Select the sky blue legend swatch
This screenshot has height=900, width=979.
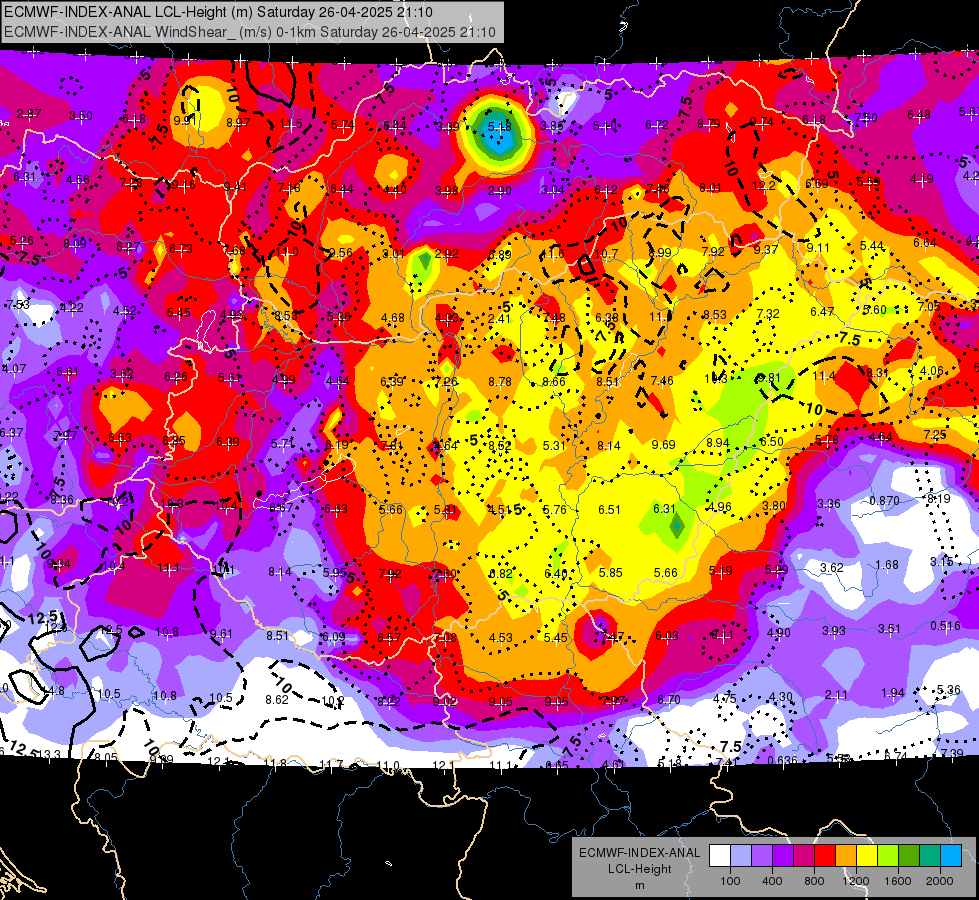pos(951,856)
